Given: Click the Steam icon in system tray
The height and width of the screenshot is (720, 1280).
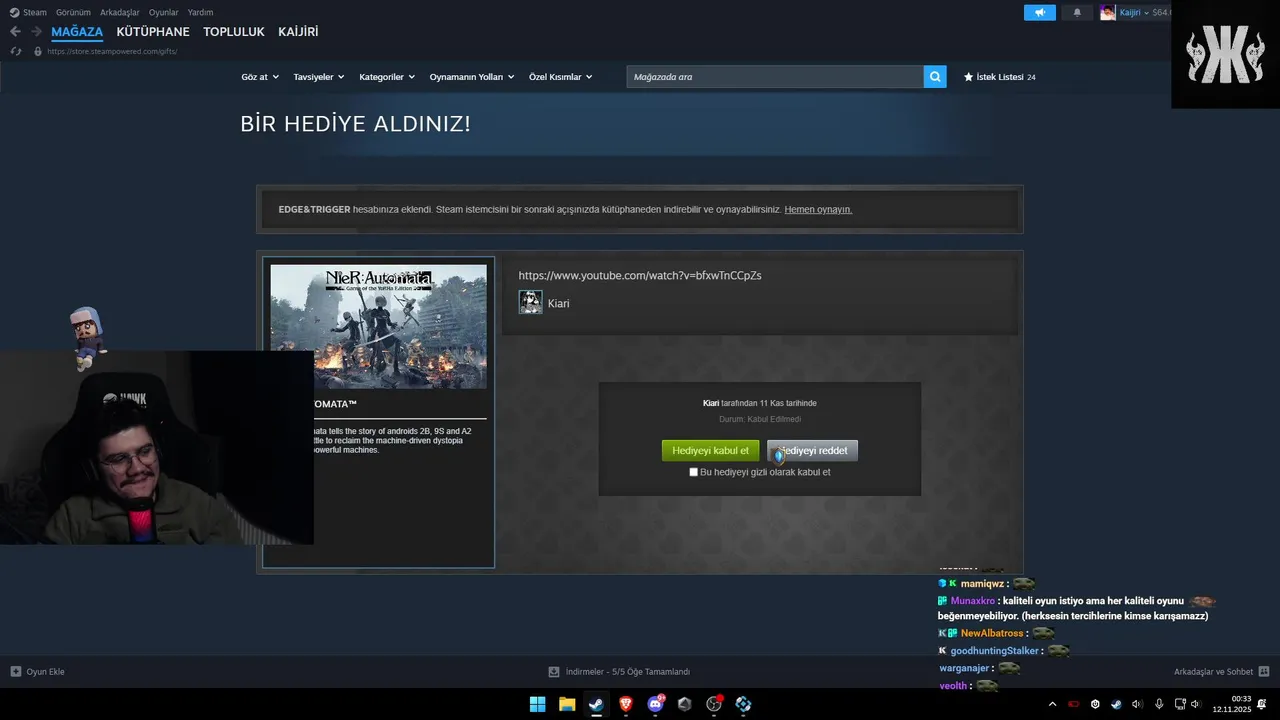Looking at the screenshot, I should pyautogui.click(x=1116, y=704).
